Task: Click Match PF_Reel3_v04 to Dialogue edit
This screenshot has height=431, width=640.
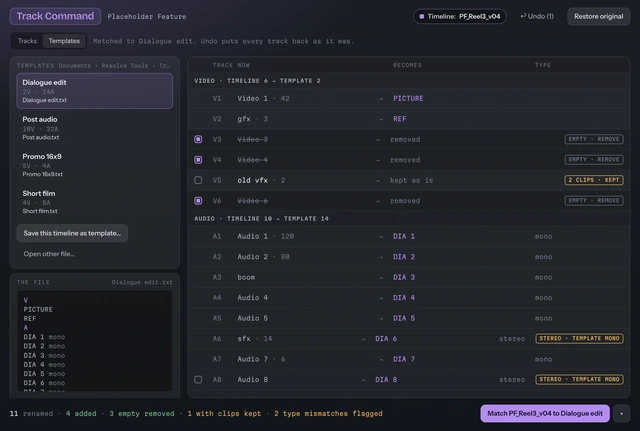Action: tap(545, 413)
